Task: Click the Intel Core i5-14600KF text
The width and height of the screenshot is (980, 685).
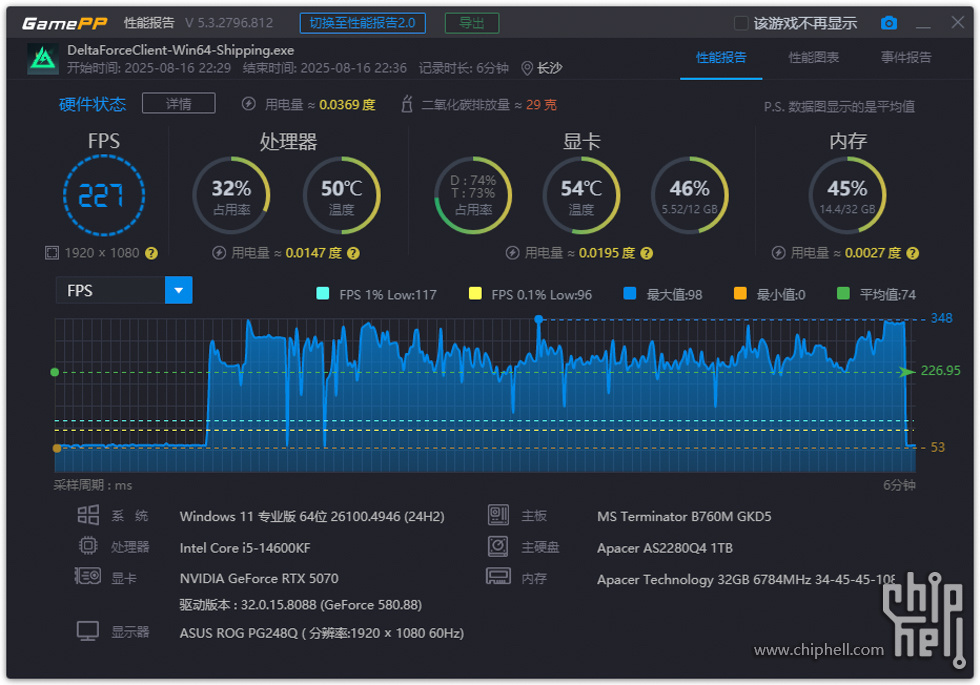Action: pyautogui.click(x=245, y=548)
